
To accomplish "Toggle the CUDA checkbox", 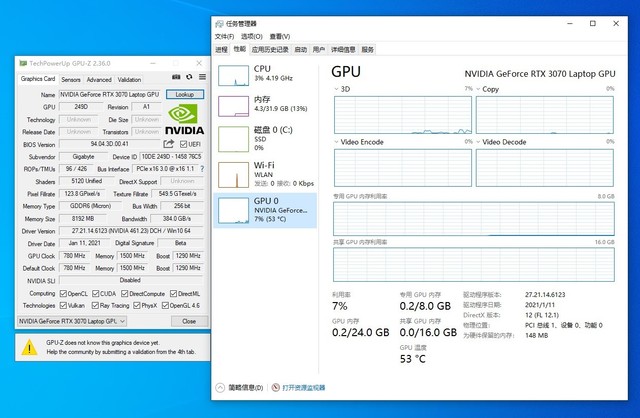I will point(96,293).
